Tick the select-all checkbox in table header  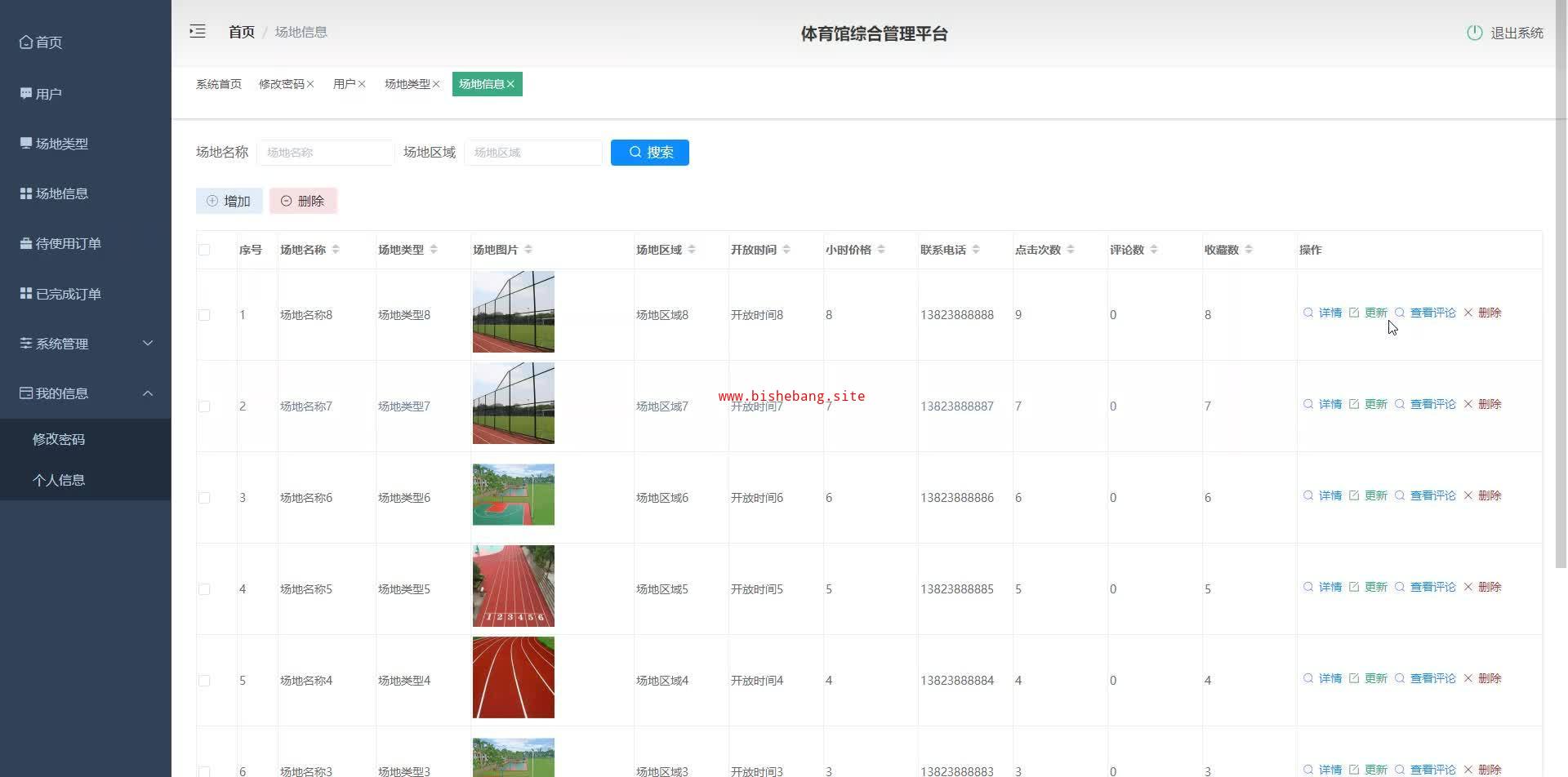click(204, 250)
